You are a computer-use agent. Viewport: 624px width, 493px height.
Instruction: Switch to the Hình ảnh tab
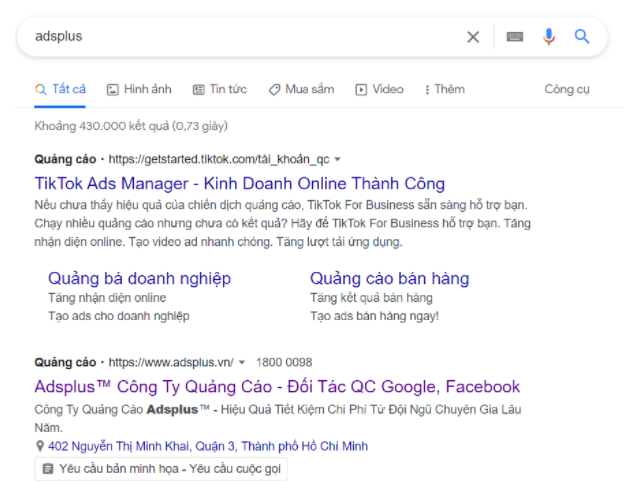[139, 89]
